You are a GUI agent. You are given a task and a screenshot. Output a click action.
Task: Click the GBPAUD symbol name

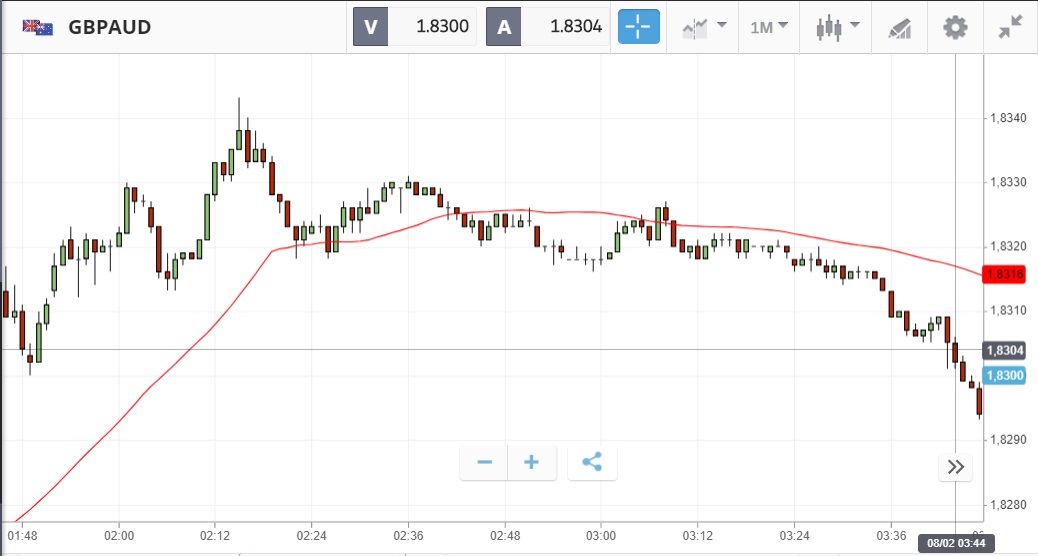110,27
